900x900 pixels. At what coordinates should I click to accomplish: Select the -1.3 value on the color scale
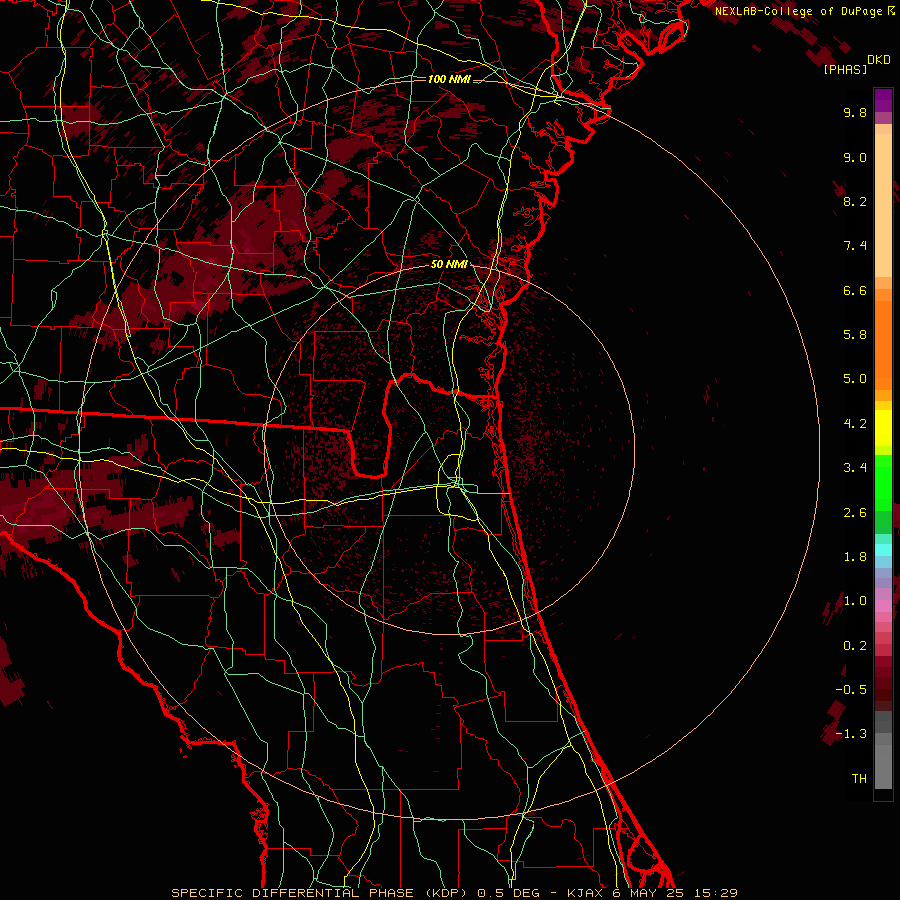[x=851, y=734]
